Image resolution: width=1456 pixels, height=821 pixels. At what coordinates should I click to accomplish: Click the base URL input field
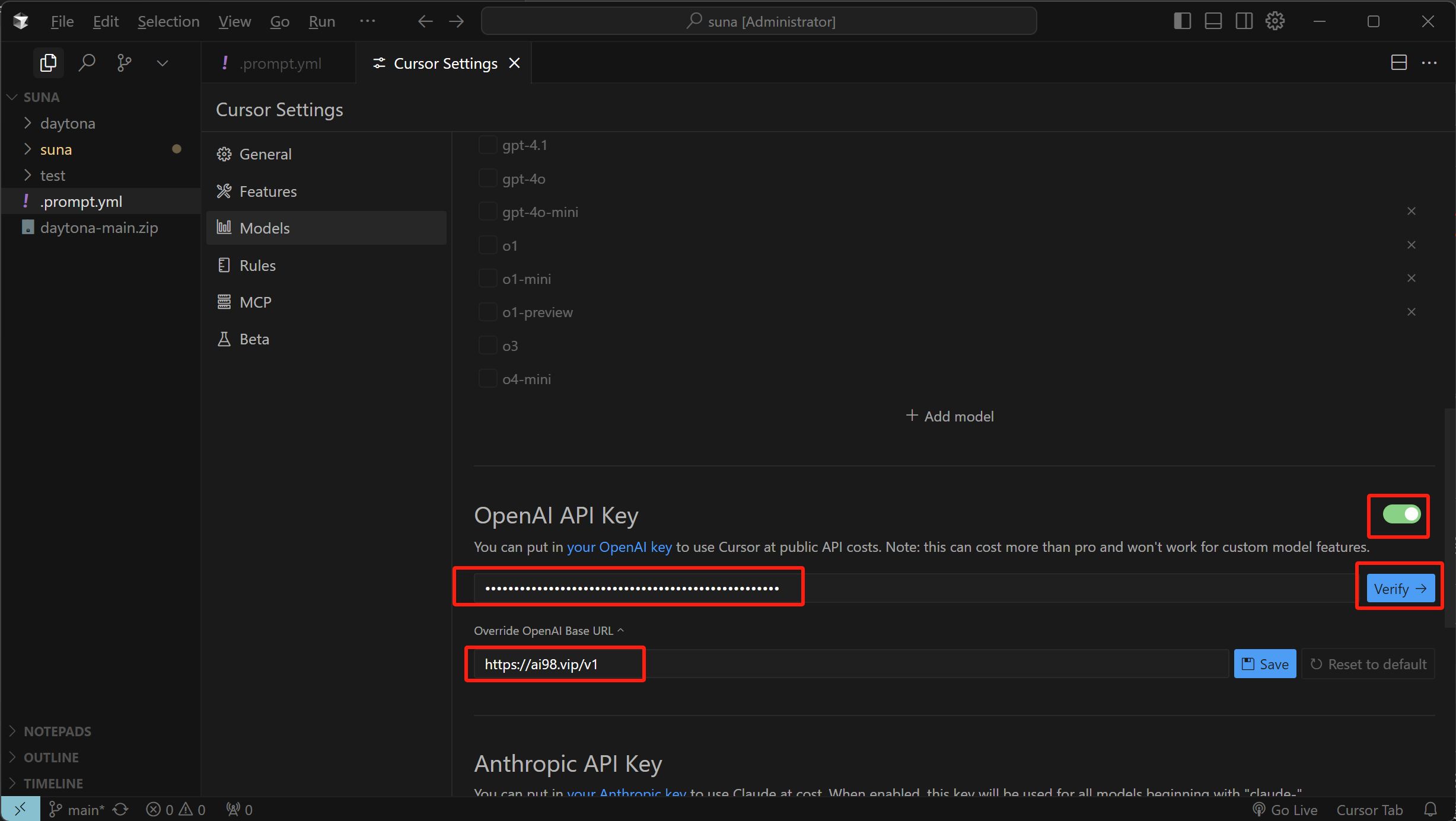click(x=851, y=664)
